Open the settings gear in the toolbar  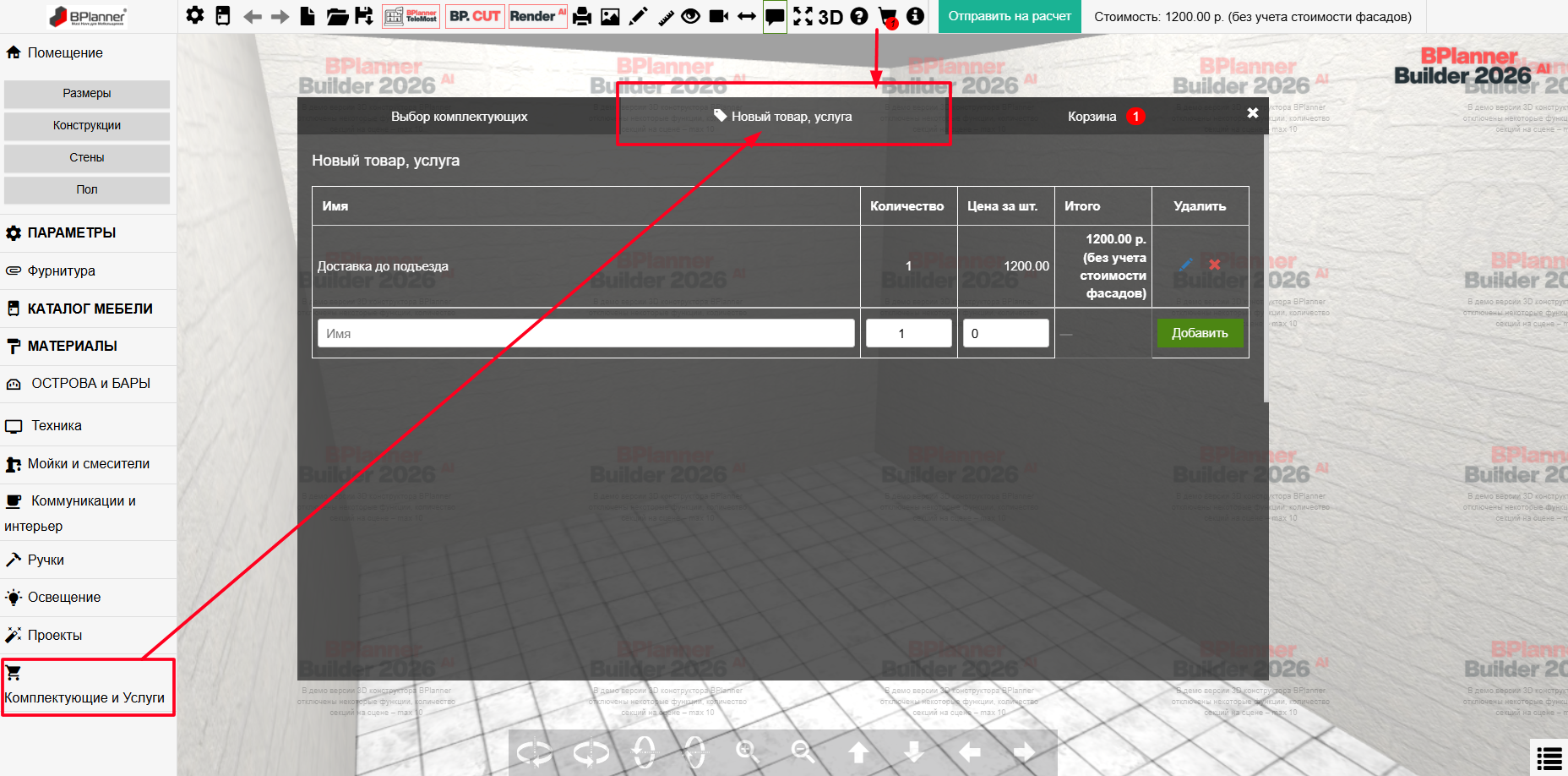coord(195,16)
